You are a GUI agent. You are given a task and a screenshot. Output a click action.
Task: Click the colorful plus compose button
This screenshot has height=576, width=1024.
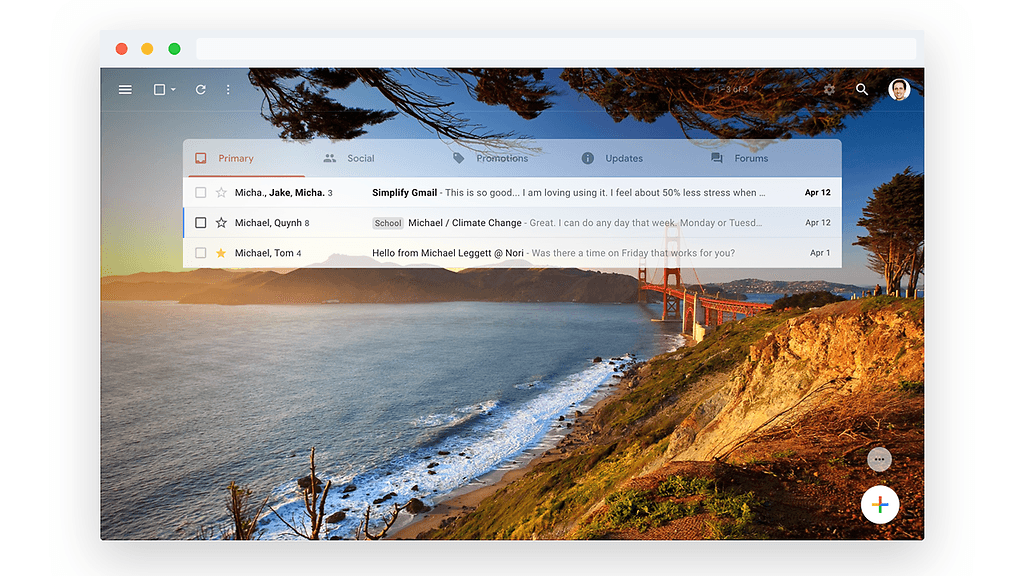click(880, 505)
